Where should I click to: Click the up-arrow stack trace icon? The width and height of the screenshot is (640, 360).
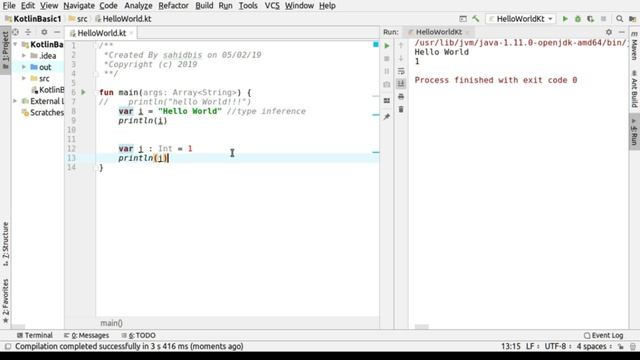(x=401, y=46)
